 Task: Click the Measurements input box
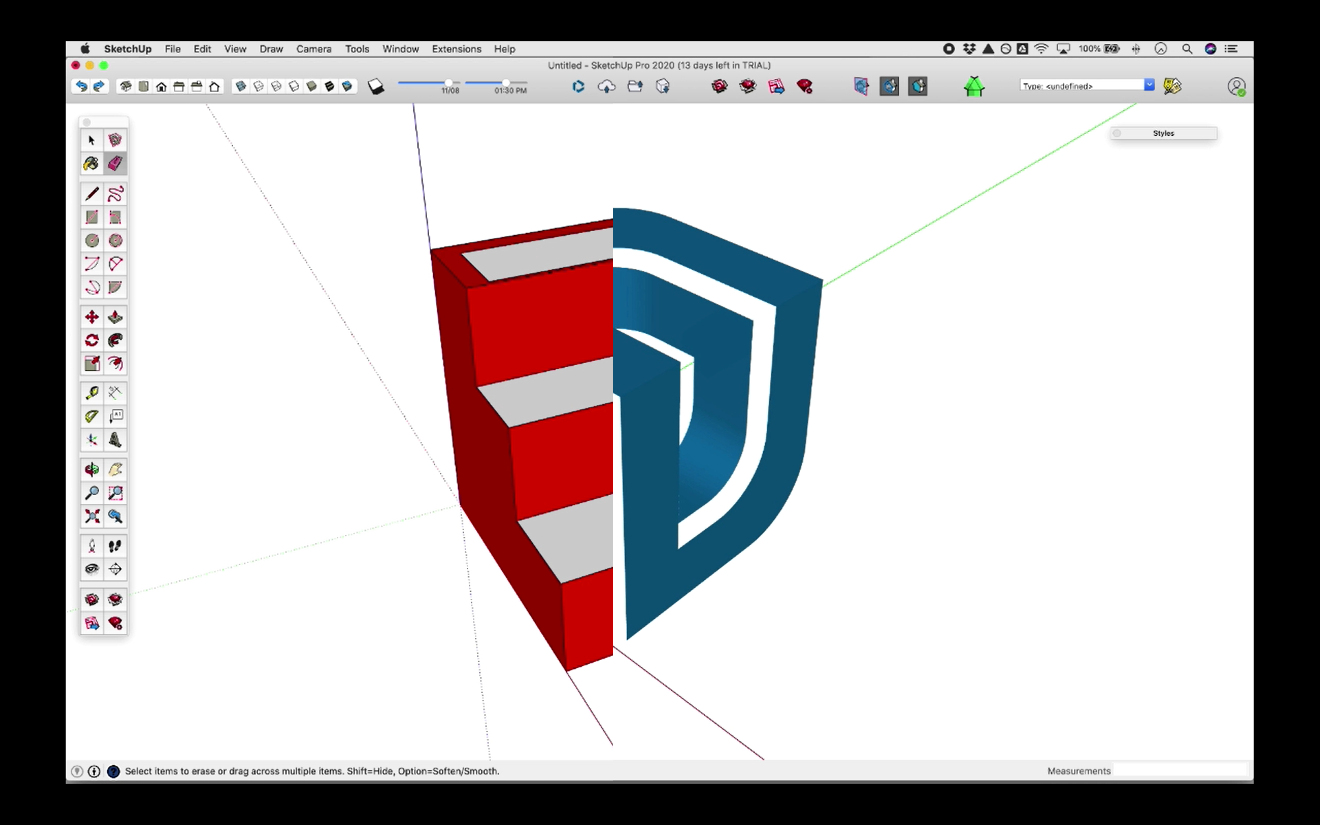tap(1182, 771)
